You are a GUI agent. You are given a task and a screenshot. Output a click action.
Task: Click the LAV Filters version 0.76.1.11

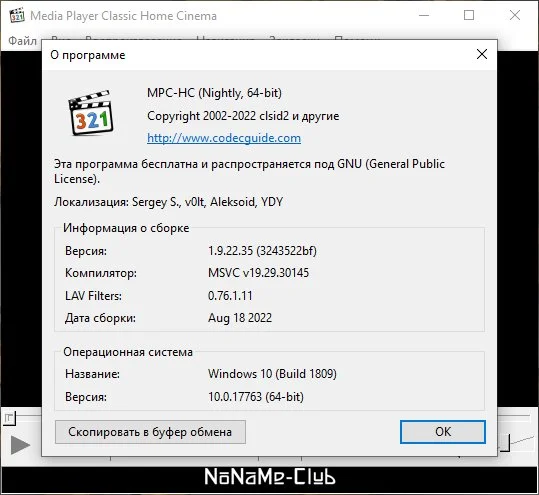point(230,296)
